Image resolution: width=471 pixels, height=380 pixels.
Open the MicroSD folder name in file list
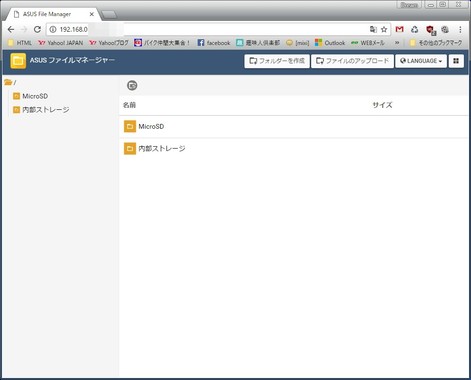pyautogui.click(x=151, y=126)
